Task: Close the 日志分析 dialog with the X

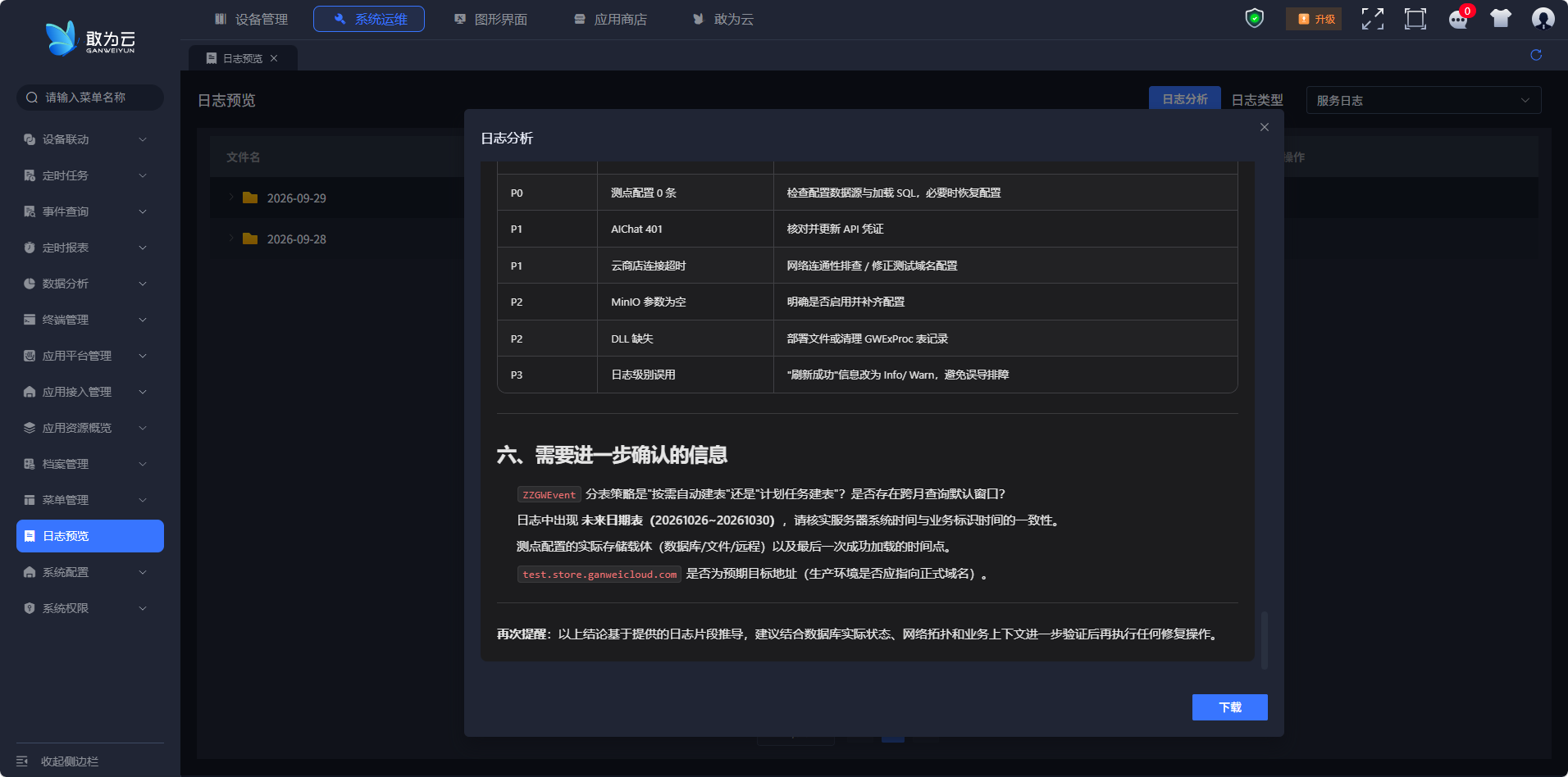Action: [x=1265, y=127]
